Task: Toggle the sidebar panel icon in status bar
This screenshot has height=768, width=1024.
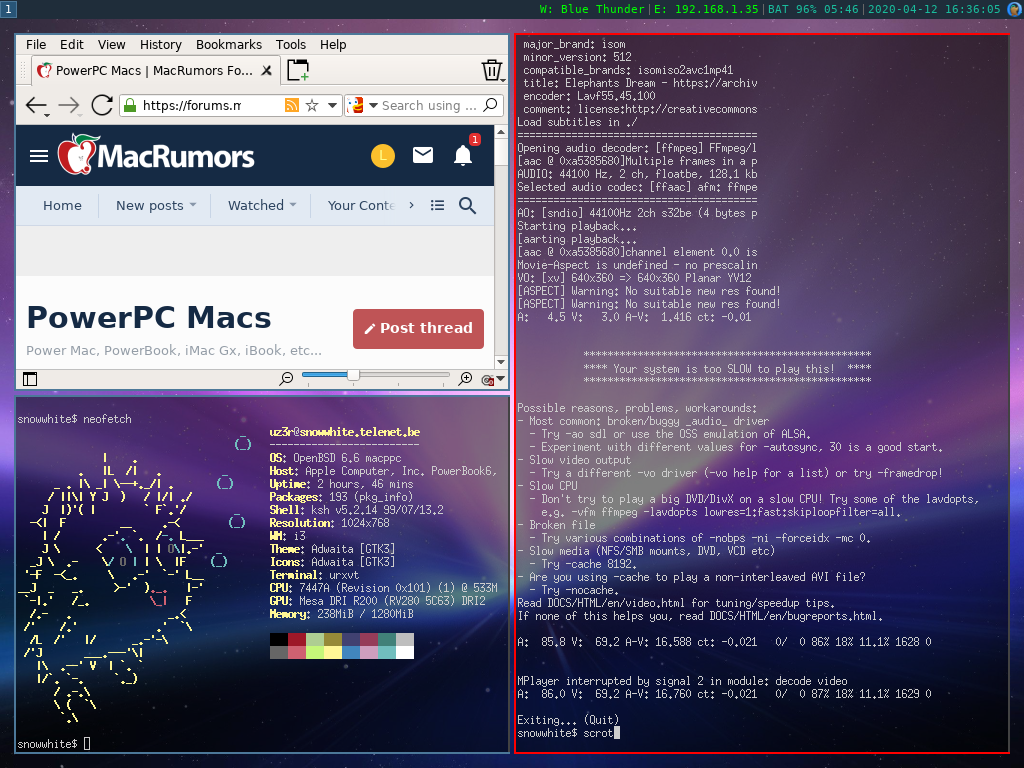Action: coord(30,379)
